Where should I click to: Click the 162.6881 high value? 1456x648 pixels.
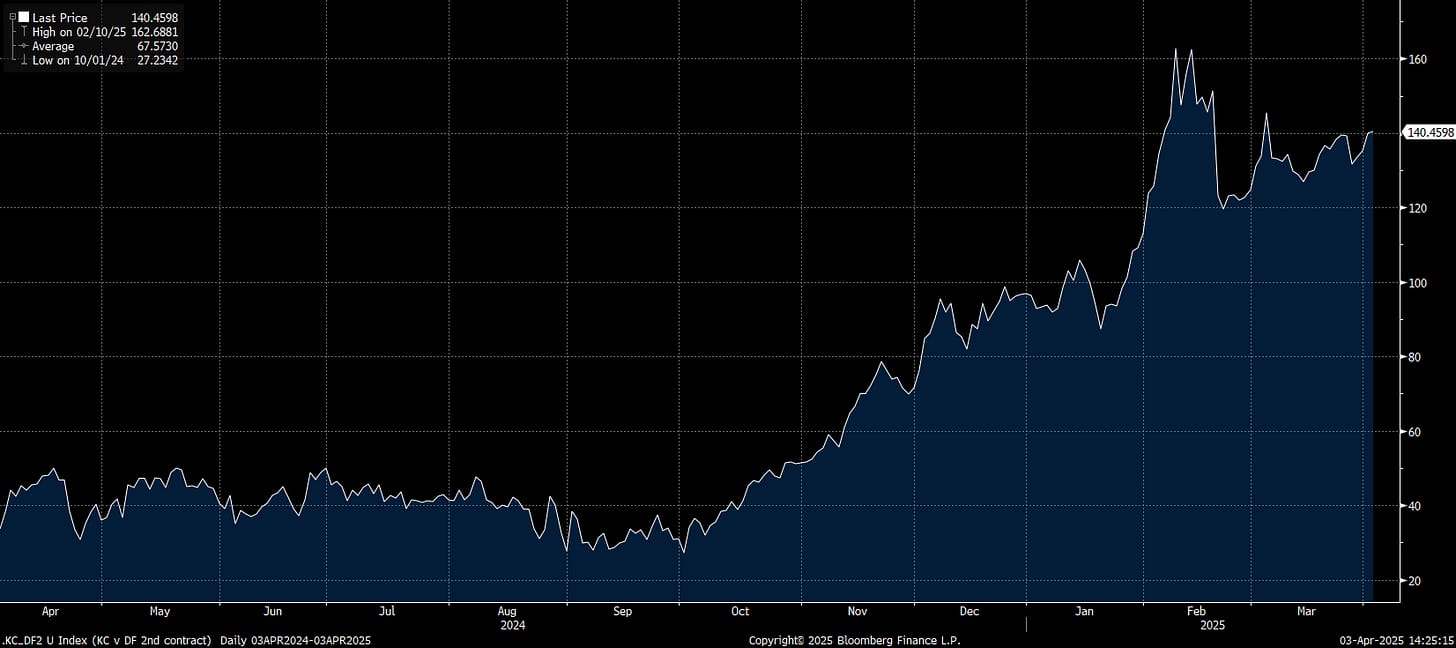click(155, 32)
